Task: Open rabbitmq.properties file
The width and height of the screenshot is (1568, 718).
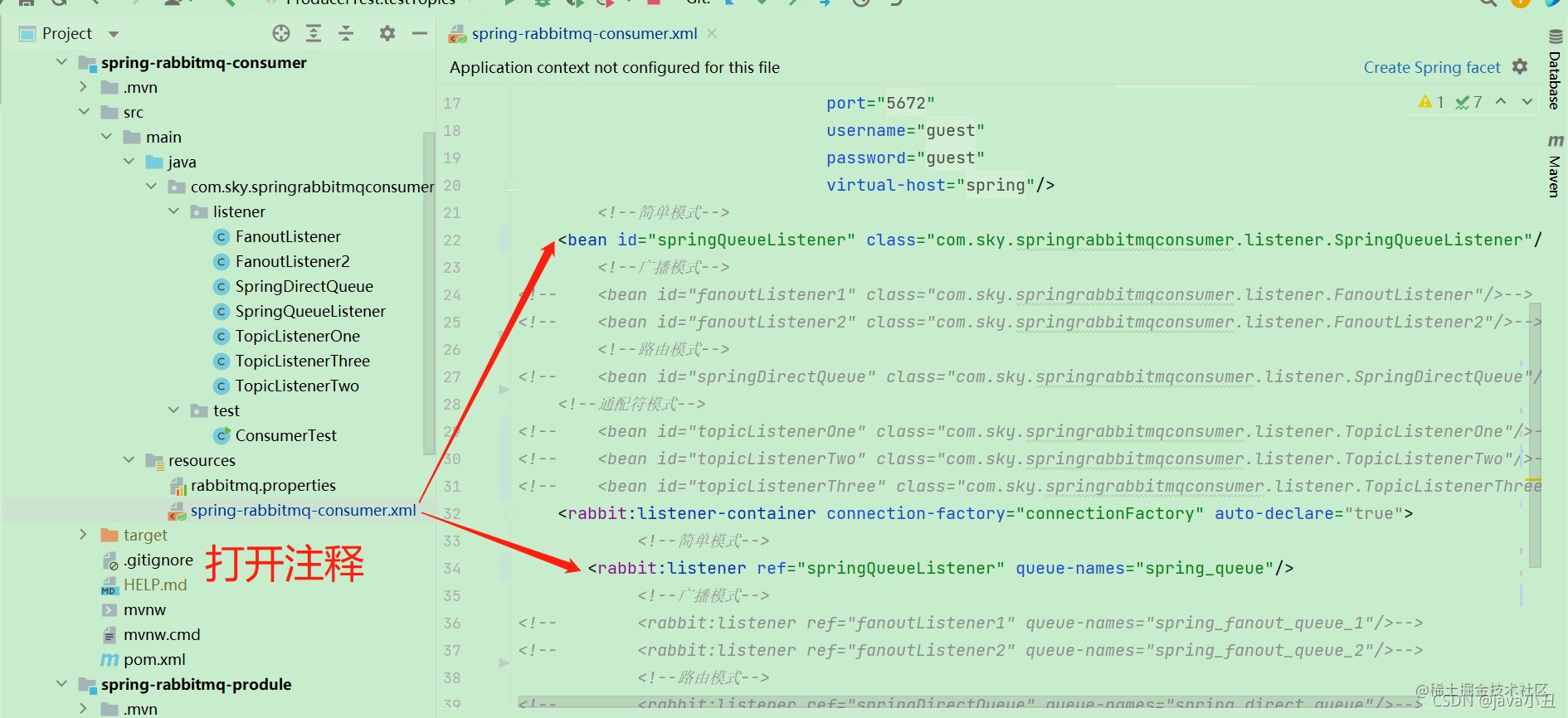Action: click(x=263, y=485)
